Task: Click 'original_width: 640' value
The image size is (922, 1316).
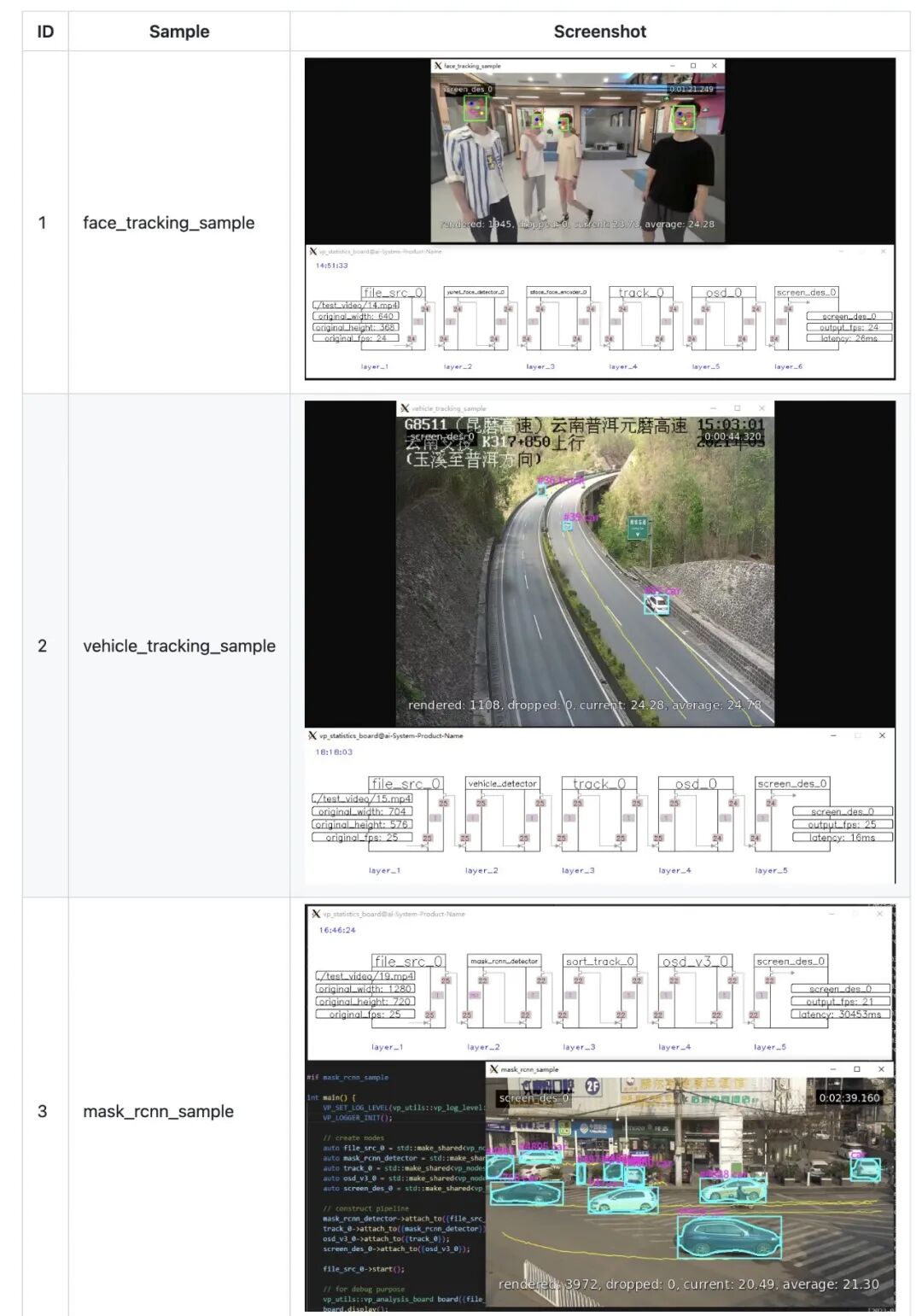Action: point(356,316)
